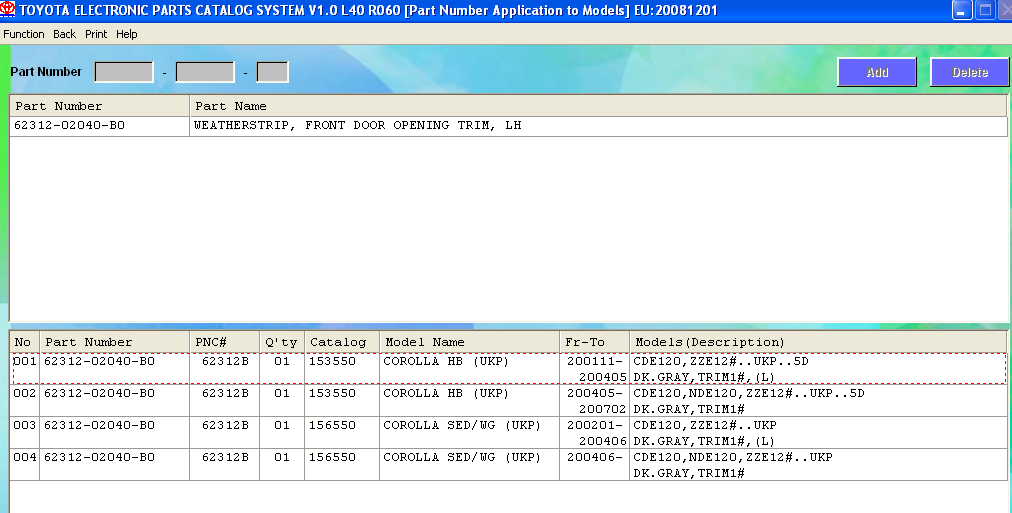Click the Model Name column header
The height and width of the screenshot is (513, 1012).
point(469,342)
